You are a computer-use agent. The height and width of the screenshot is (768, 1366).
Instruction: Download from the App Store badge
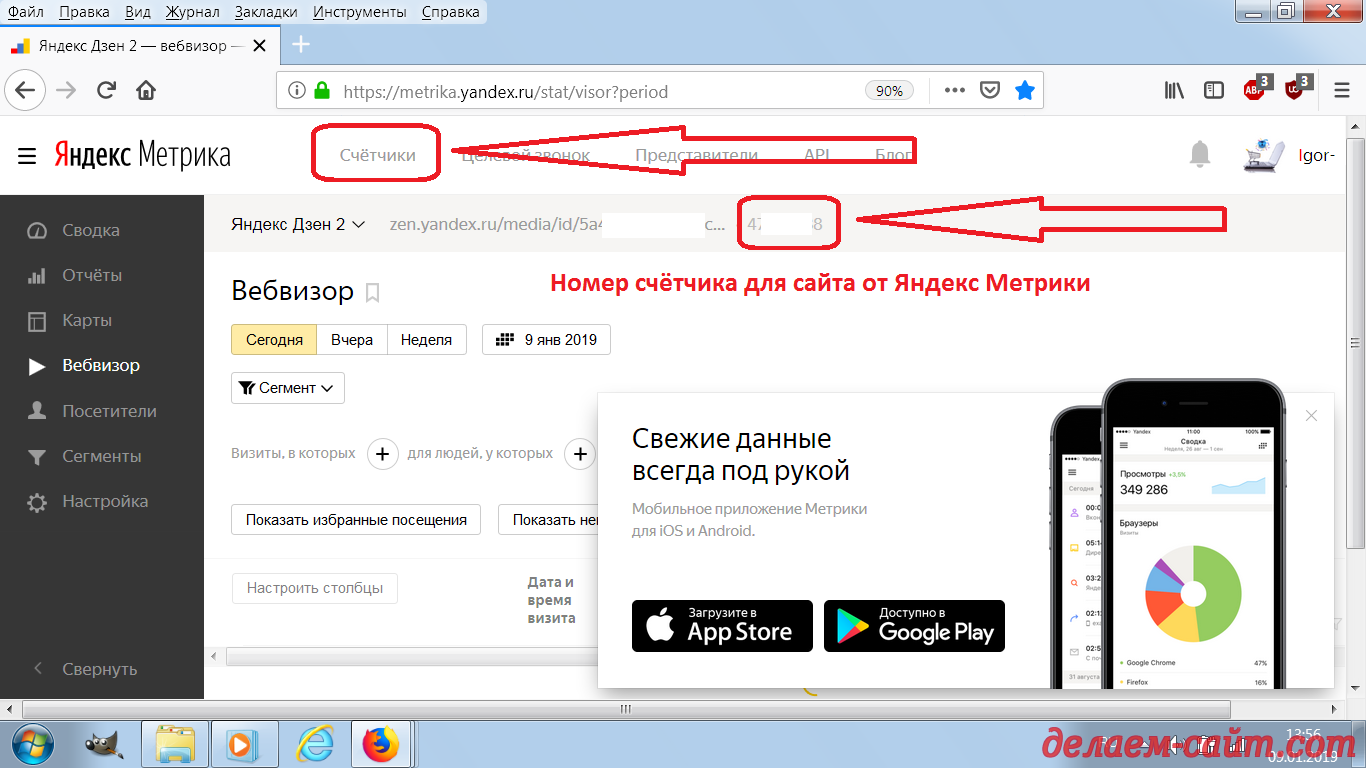[722, 626]
